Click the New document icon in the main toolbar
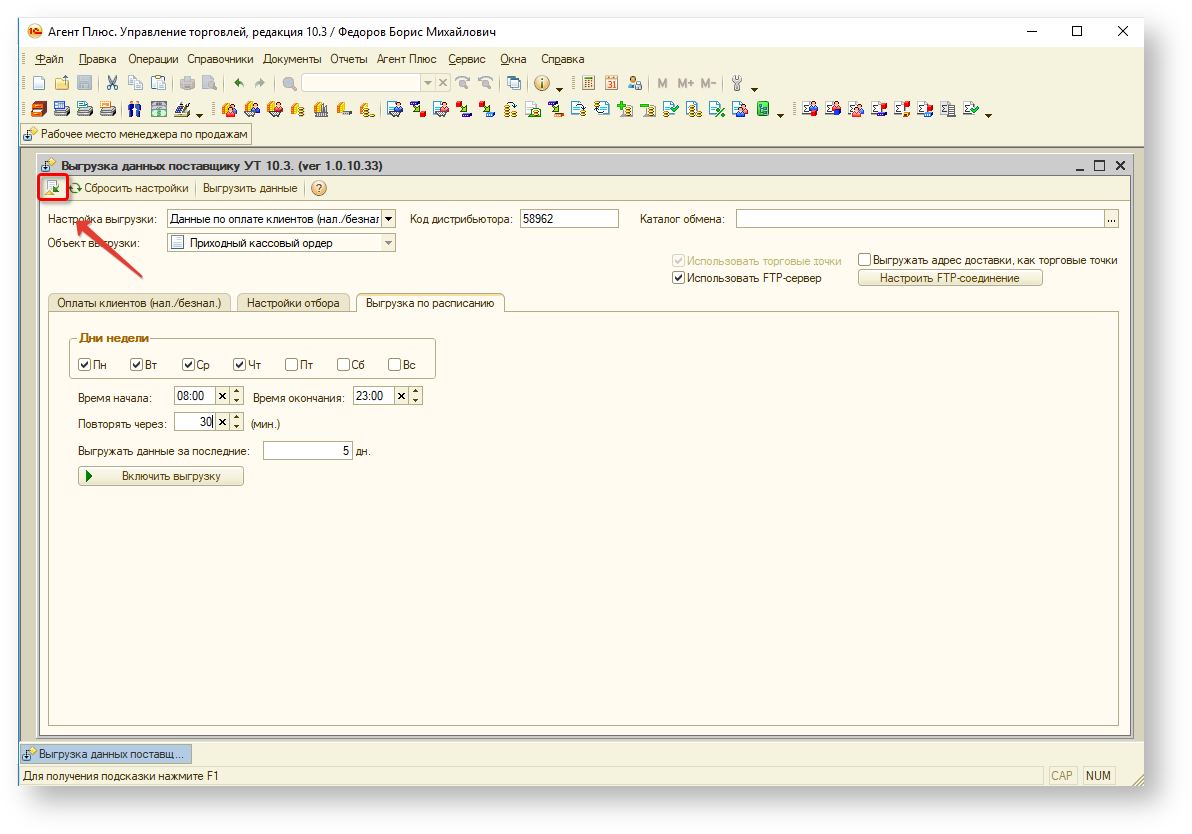 tap(39, 83)
